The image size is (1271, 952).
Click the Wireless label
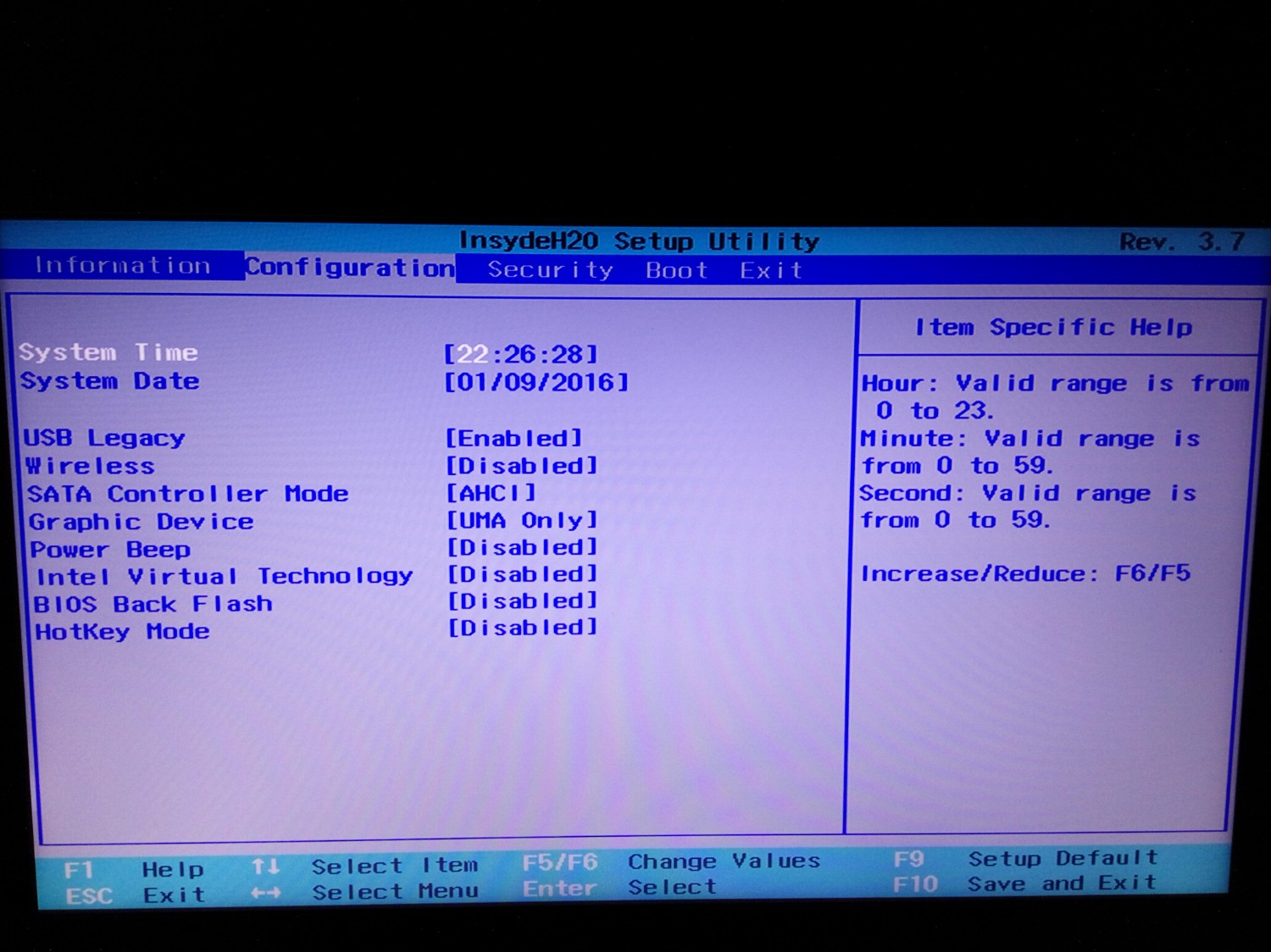pos(90,467)
